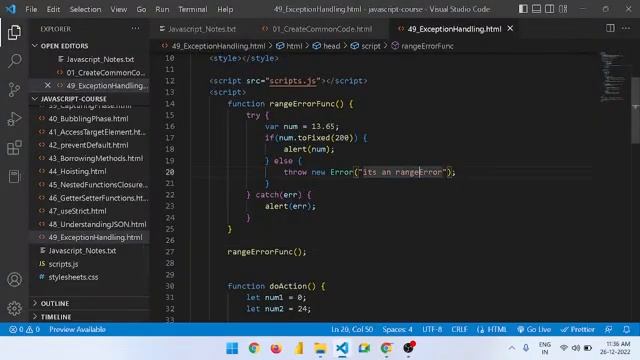Open the rangeErrorFunc breadcrumb dropdown
This screenshot has height=360, width=640.
point(422,46)
